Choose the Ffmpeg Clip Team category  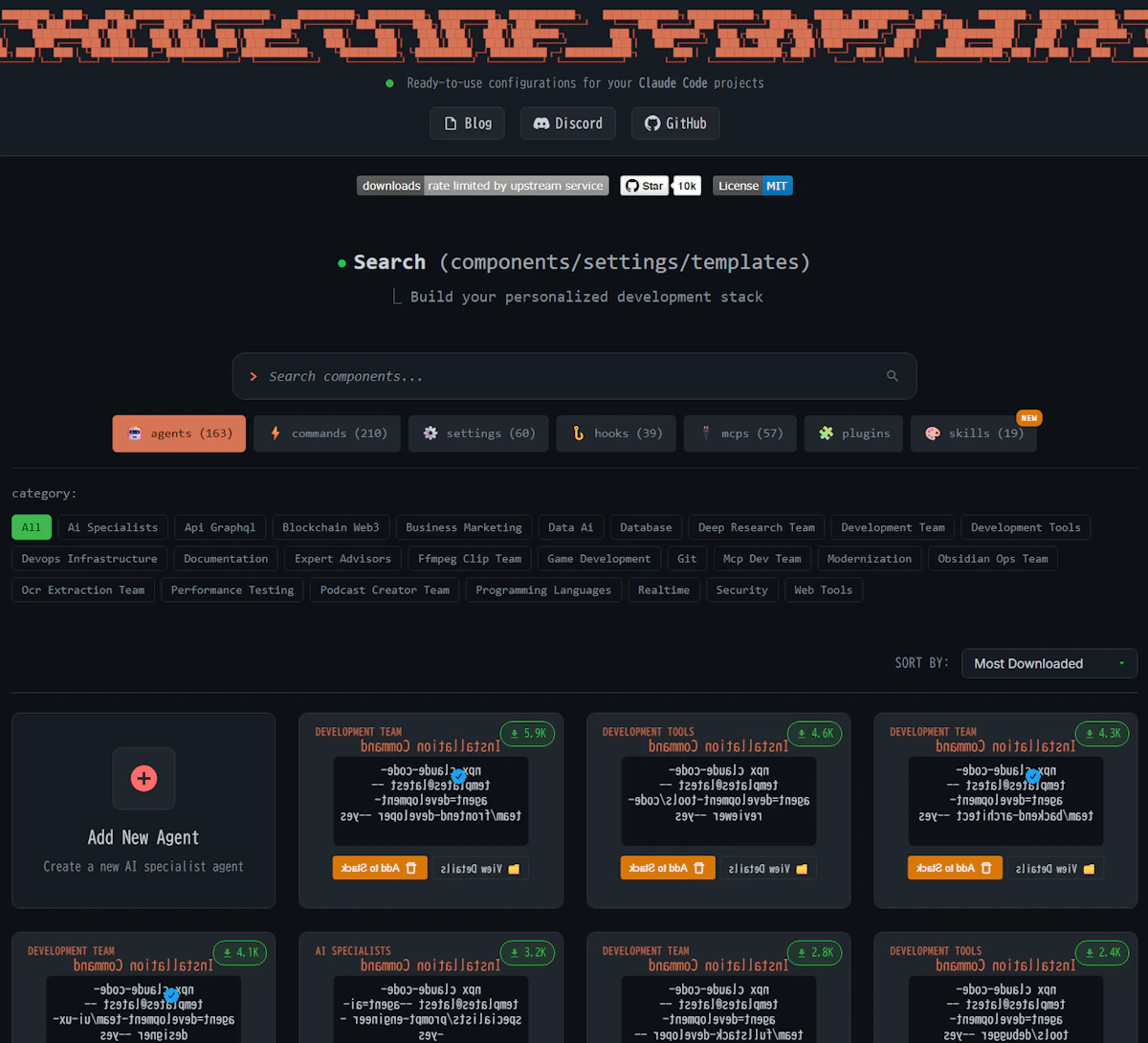(470, 559)
